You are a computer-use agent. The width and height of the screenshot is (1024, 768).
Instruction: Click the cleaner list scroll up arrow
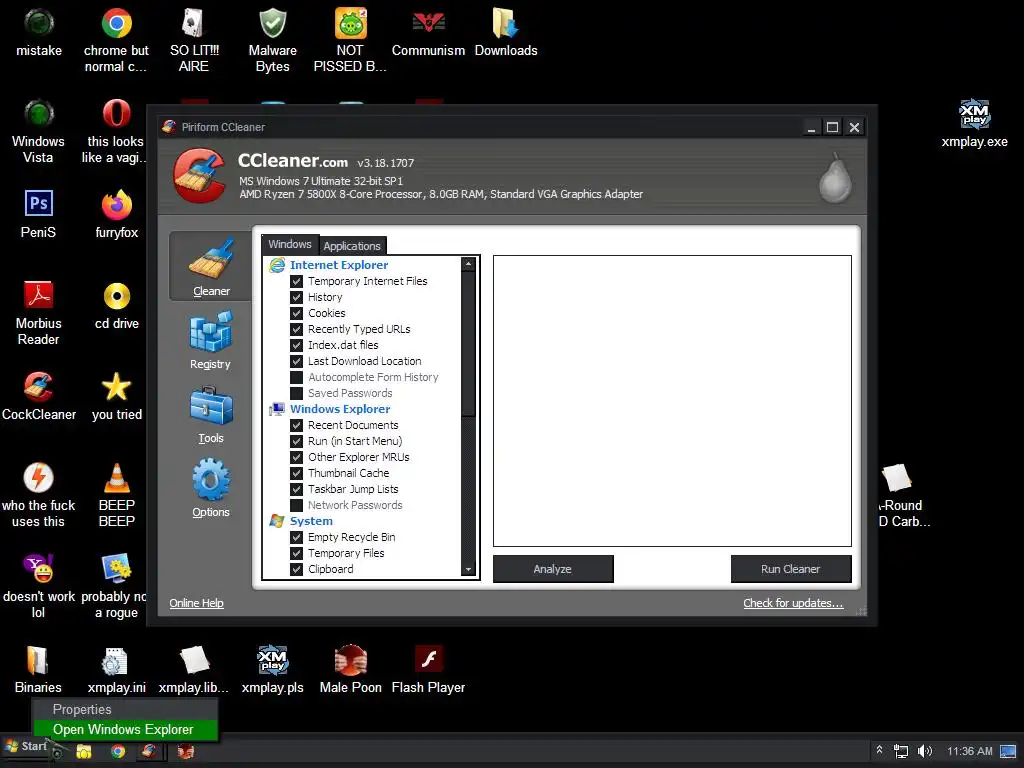(x=468, y=264)
